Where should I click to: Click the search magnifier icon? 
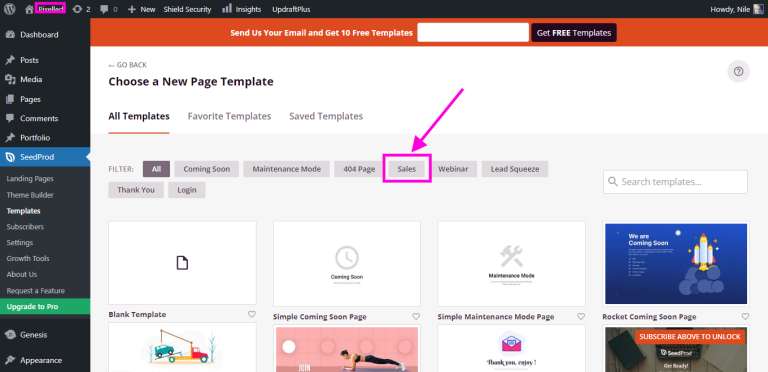(x=612, y=182)
